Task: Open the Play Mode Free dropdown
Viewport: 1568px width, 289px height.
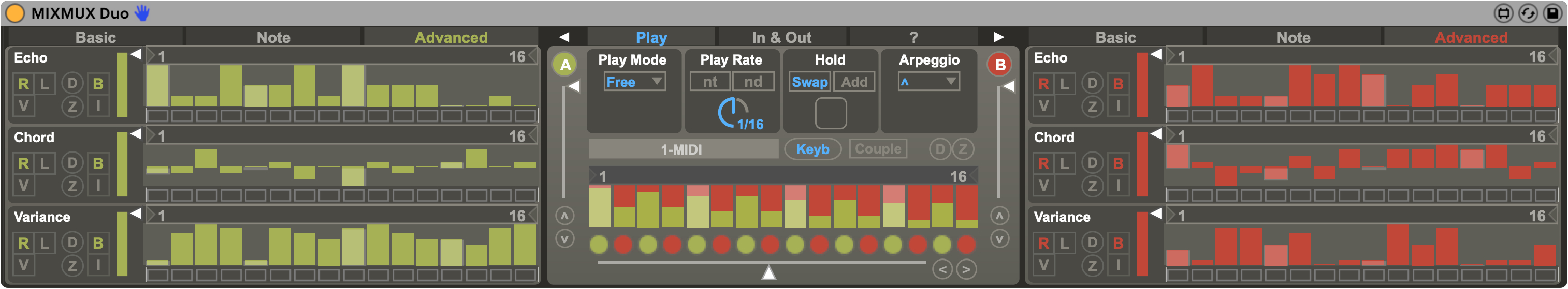Action: [635, 81]
